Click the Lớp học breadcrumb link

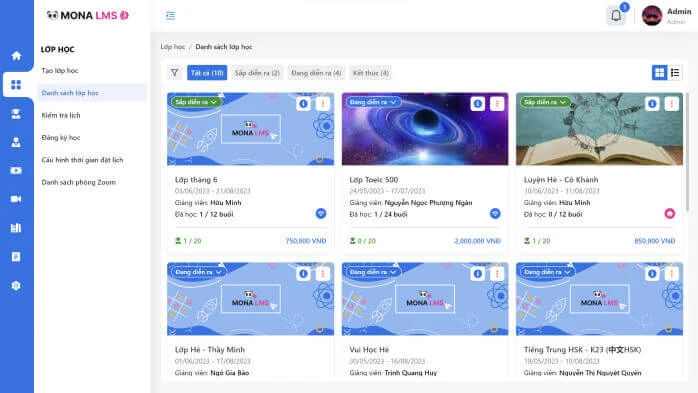pos(173,47)
